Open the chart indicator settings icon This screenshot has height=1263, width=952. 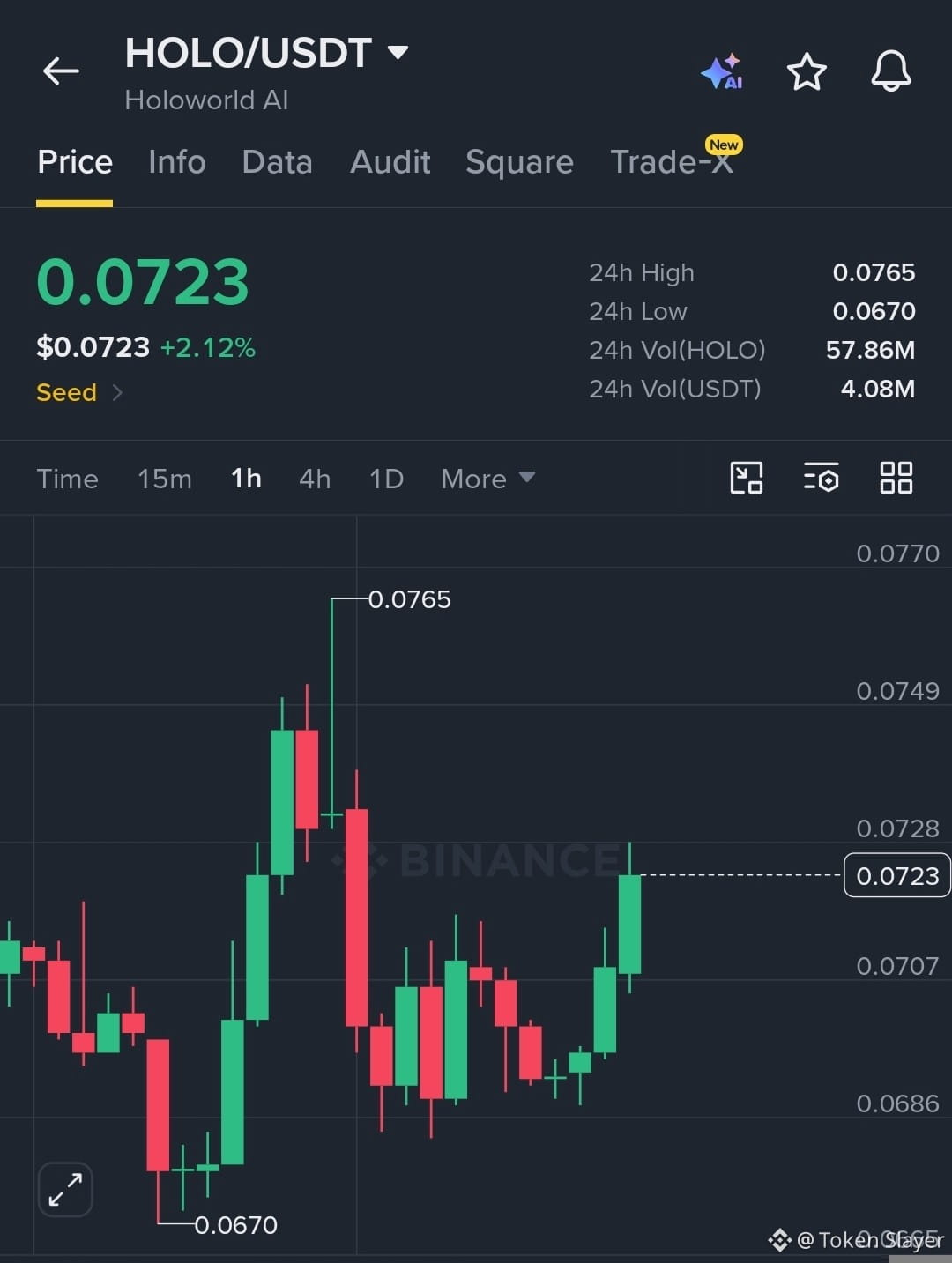click(822, 478)
